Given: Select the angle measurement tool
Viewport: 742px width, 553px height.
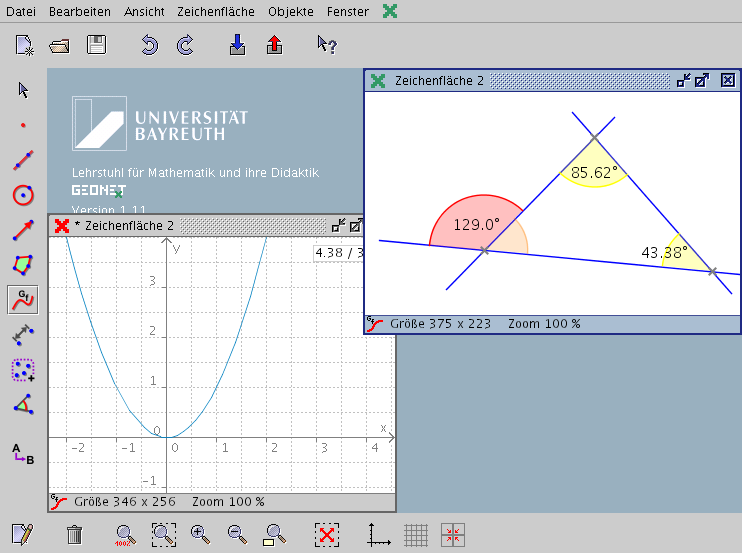Looking at the screenshot, I should click(x=23, y=405).
